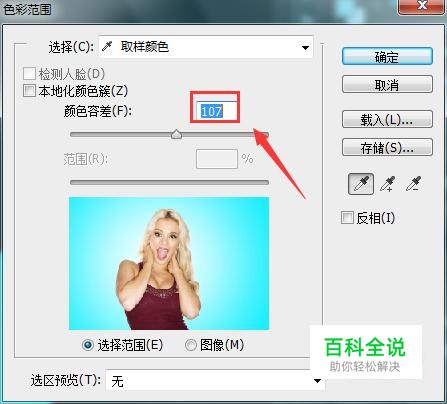Tick the 检测人脸(D) checkbox

[x=29, y=74]
